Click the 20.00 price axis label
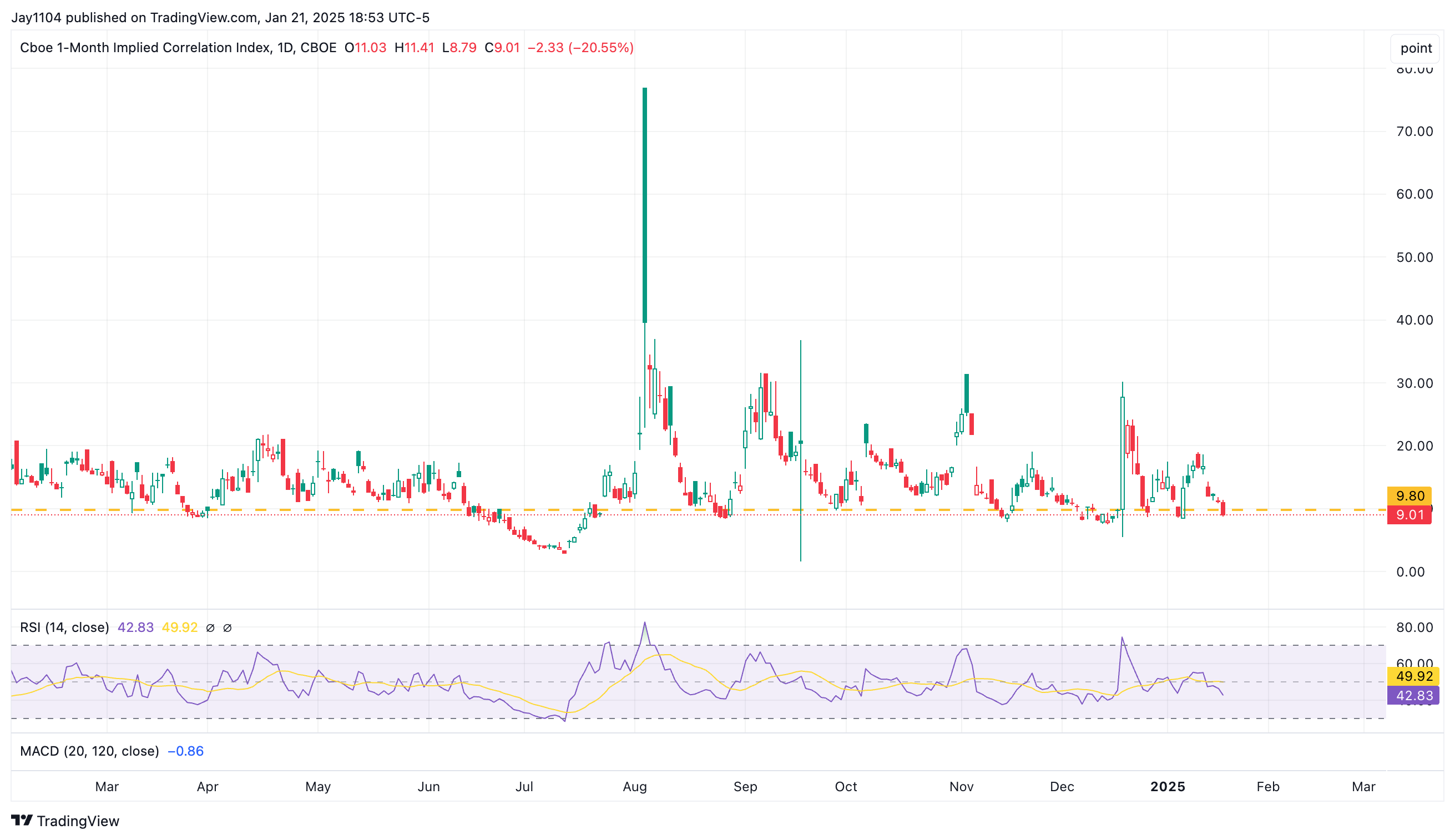The image size is (1455, 840). coord(1414,446)
